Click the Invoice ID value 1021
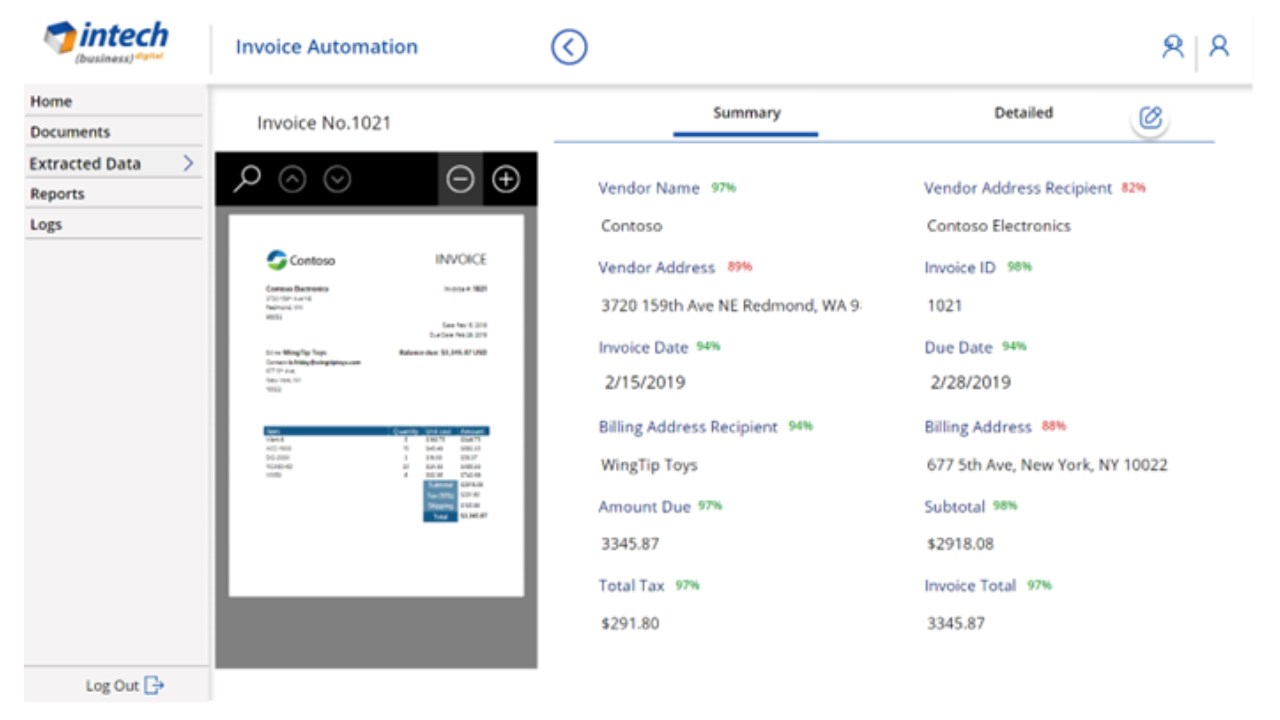 945,306
